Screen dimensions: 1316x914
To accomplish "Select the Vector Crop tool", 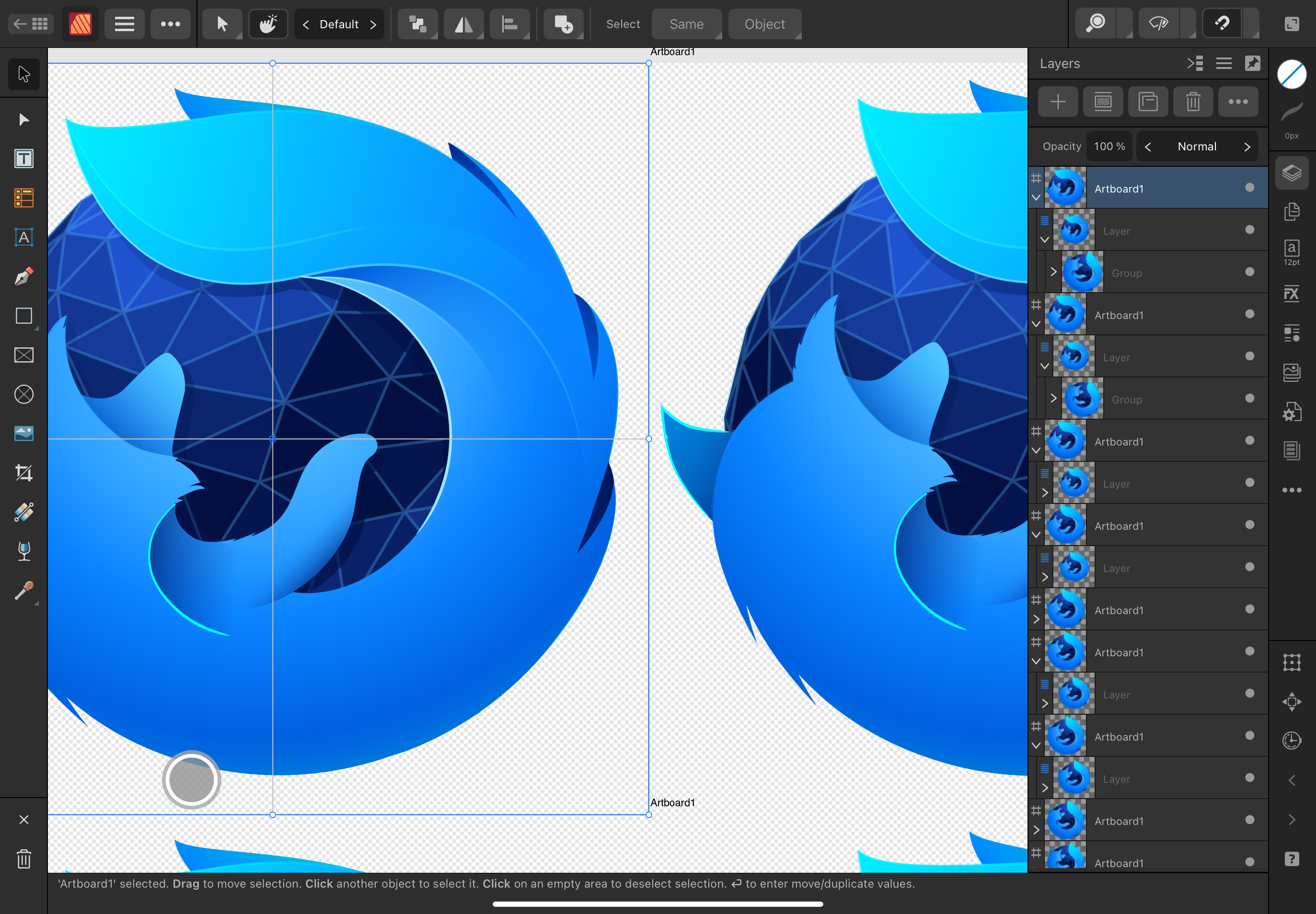I will [x=23, y=473].
